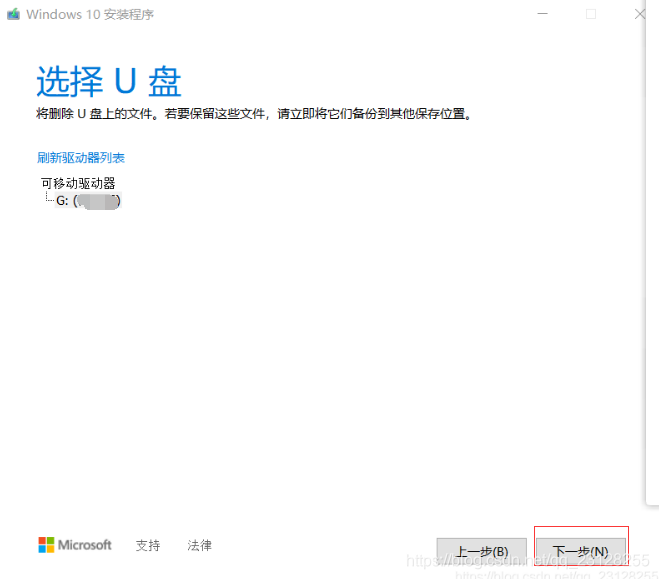Close the Windows 10 安装程序 window
This screenshot has width=659, height=579.
point(640,14)
